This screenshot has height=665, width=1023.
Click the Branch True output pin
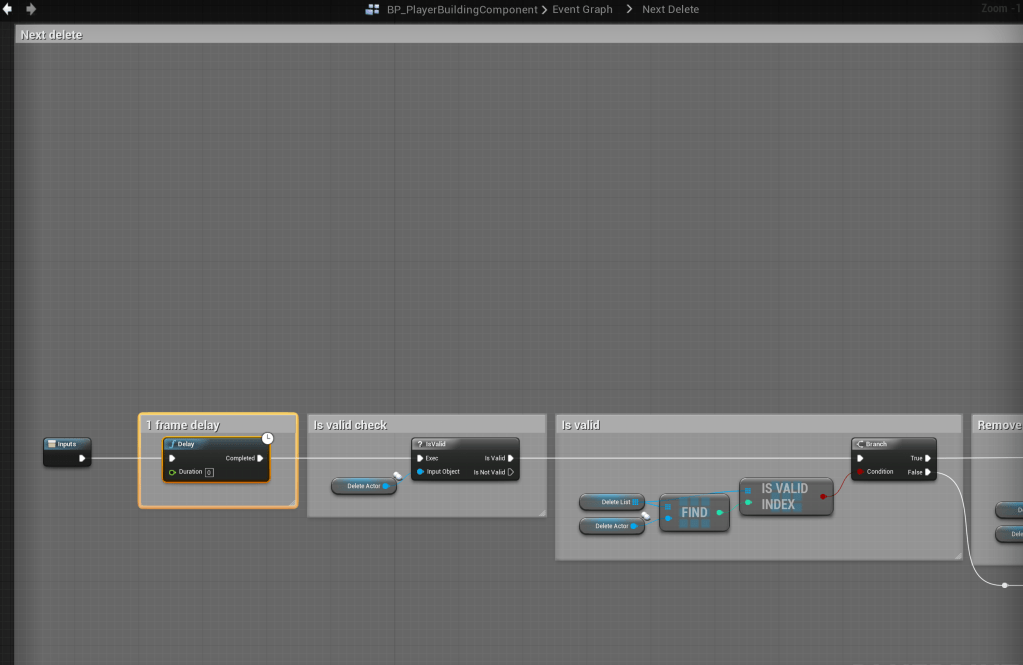928,458
